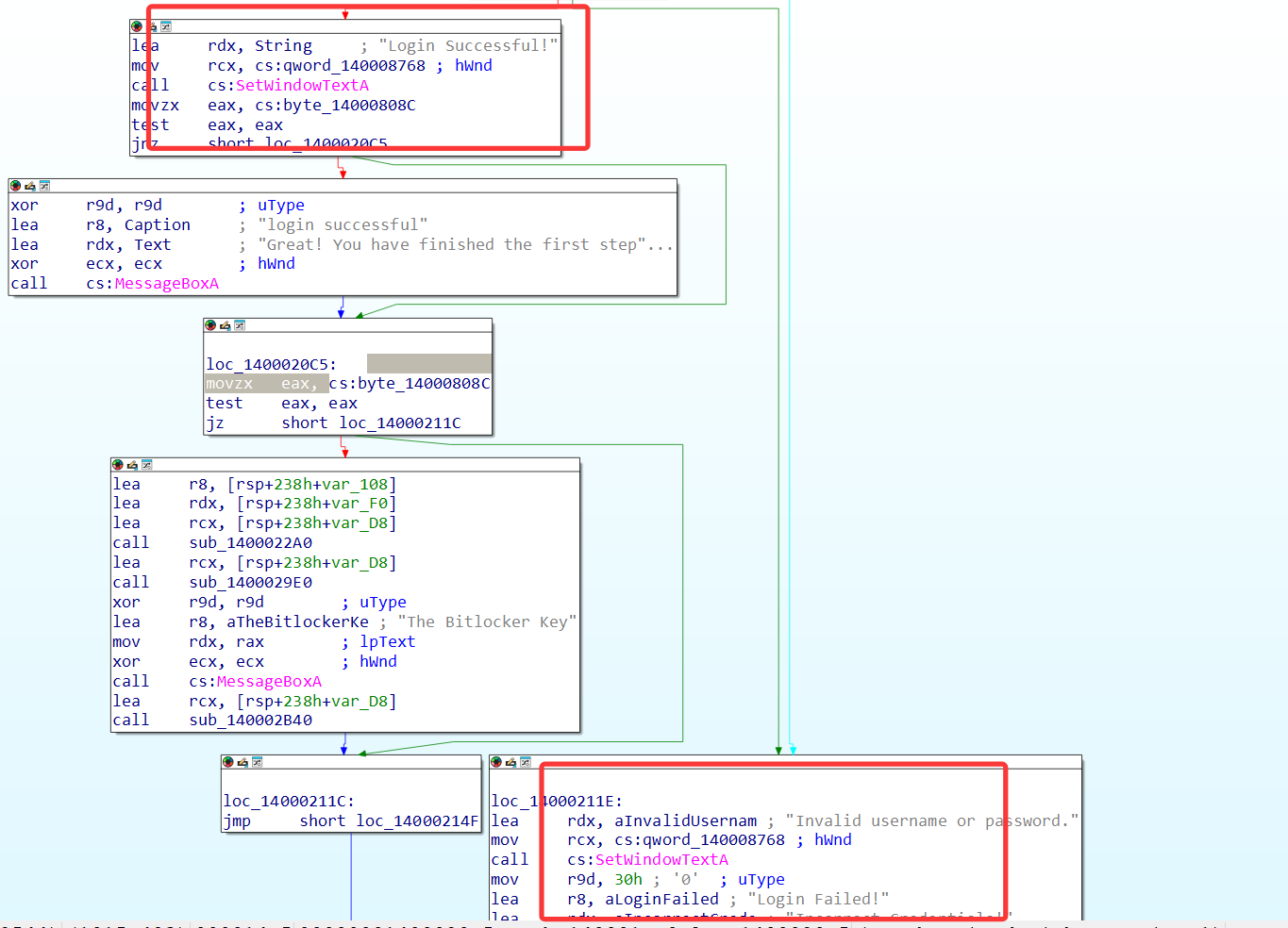
Task: Click graph icon on the loc_14000211E block
Action: (526, 762)
